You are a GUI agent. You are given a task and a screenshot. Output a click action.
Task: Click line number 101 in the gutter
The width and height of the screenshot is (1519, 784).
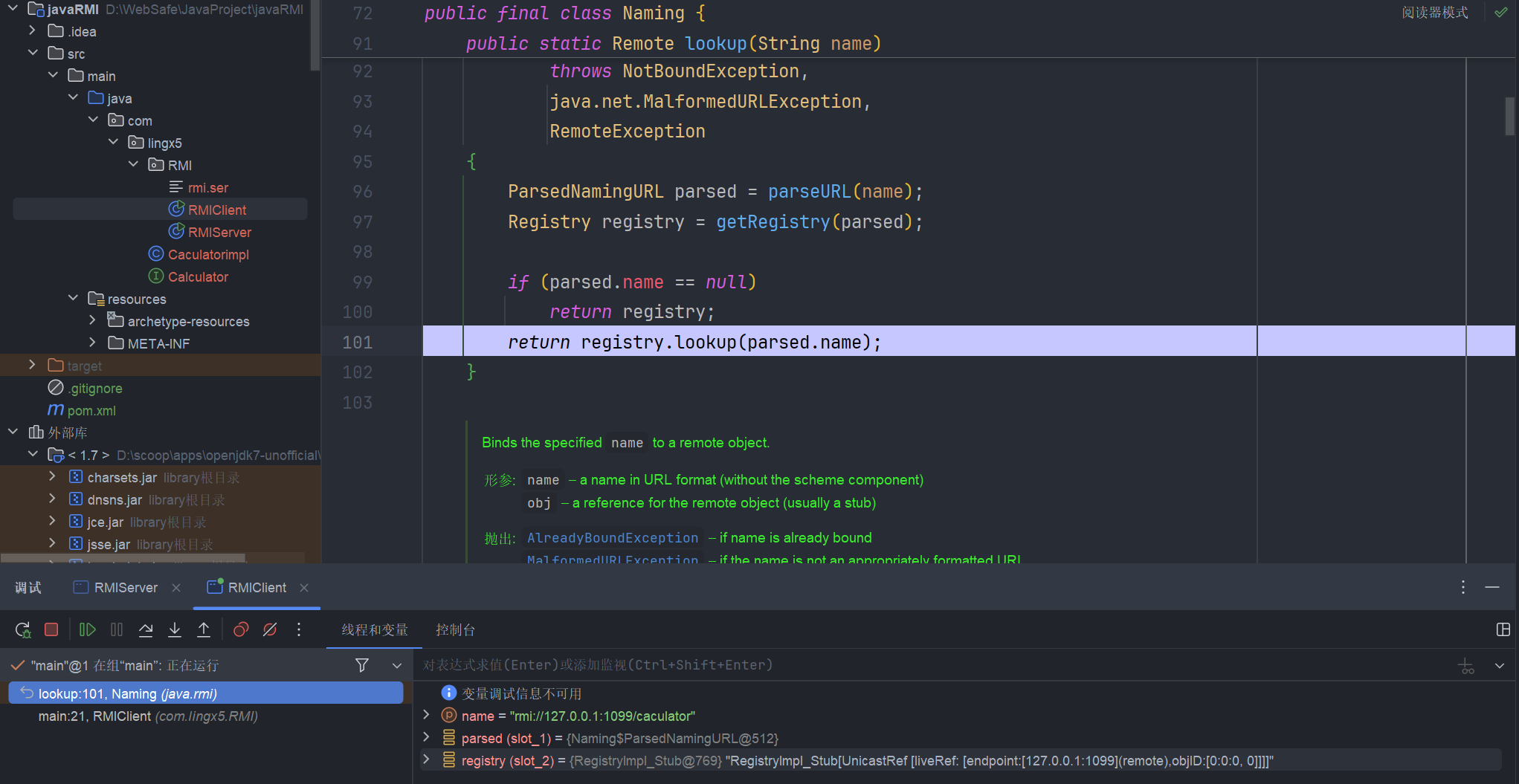point(358,343)
